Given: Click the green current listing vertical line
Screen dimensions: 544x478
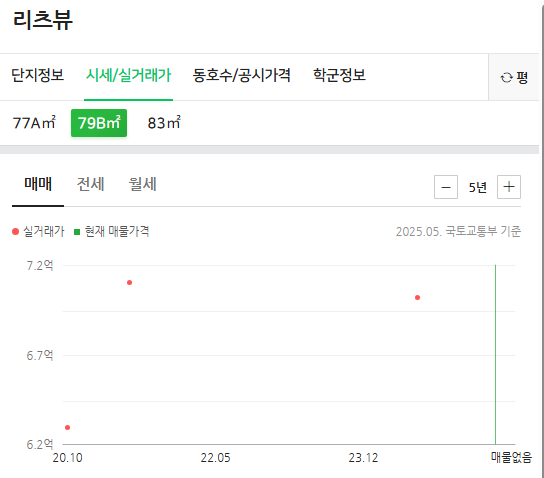Looking at the screenshot, I should pyautogui.click(x=495, y=355).
